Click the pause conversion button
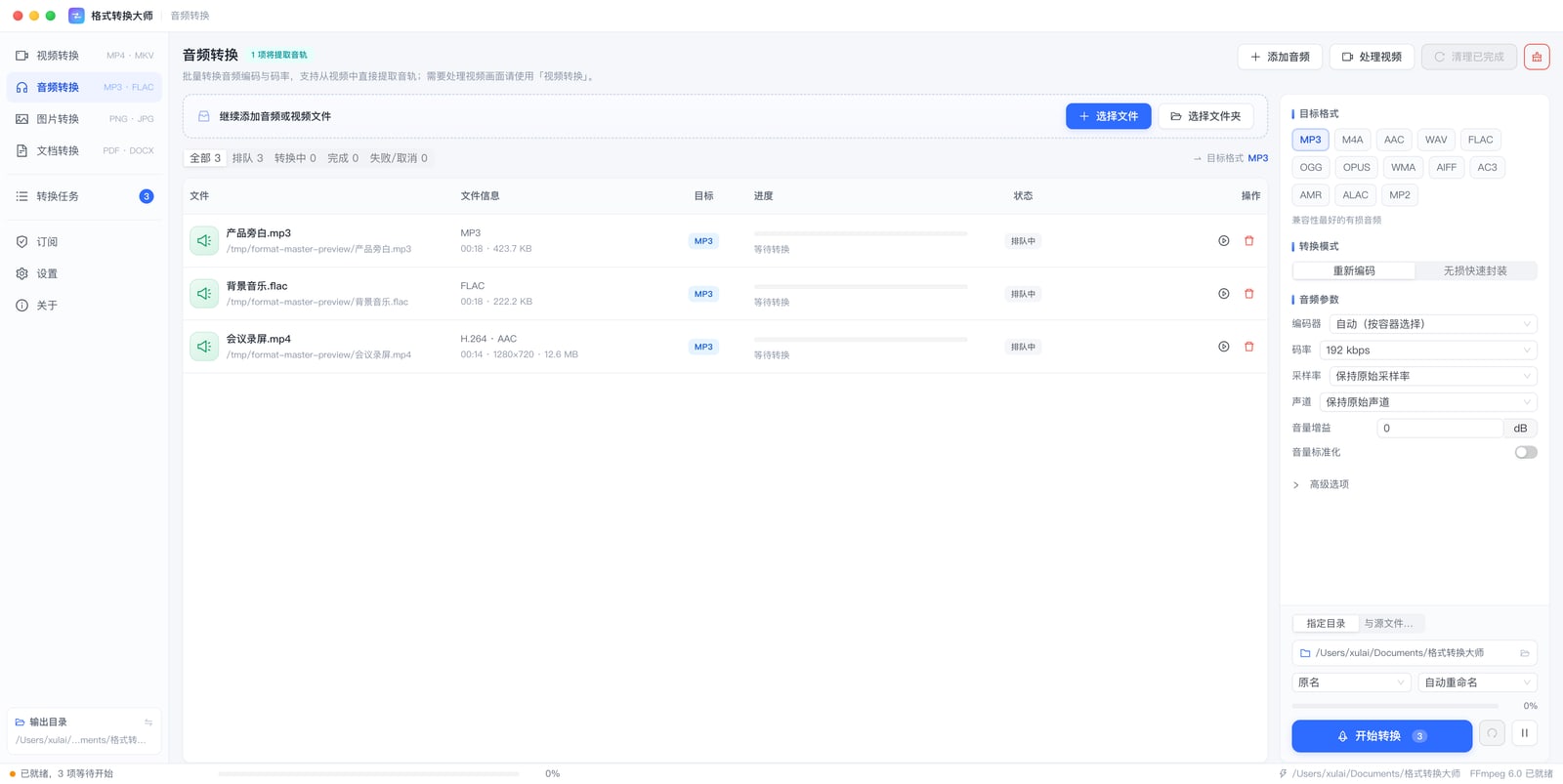 coord(1524,733)
